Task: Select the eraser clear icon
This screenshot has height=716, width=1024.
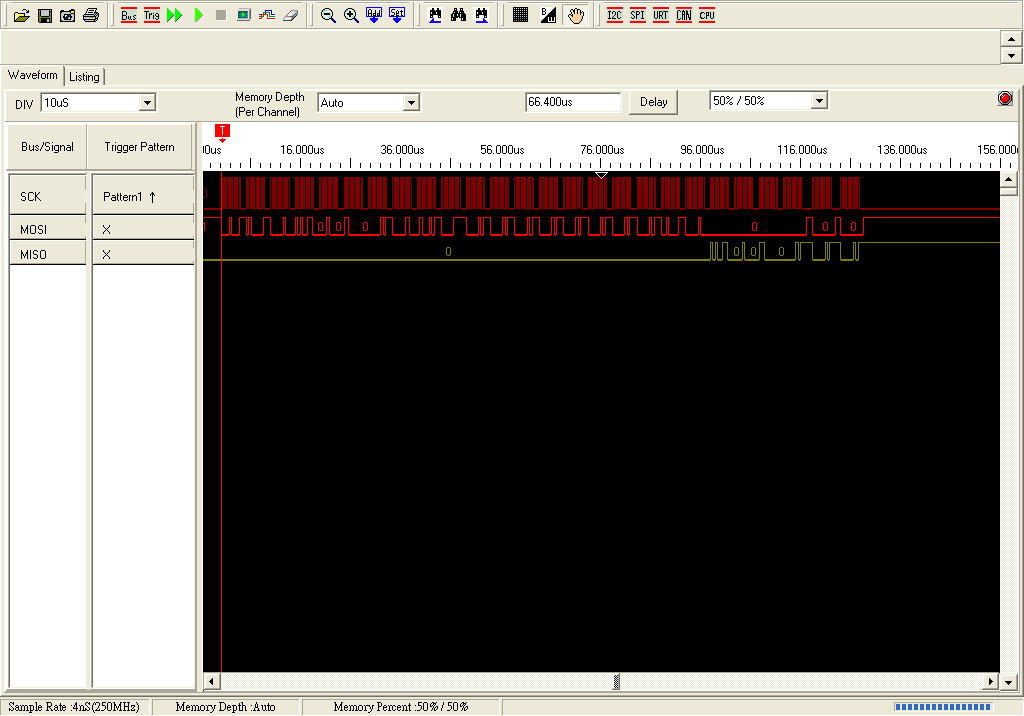Action: (290, 16)
